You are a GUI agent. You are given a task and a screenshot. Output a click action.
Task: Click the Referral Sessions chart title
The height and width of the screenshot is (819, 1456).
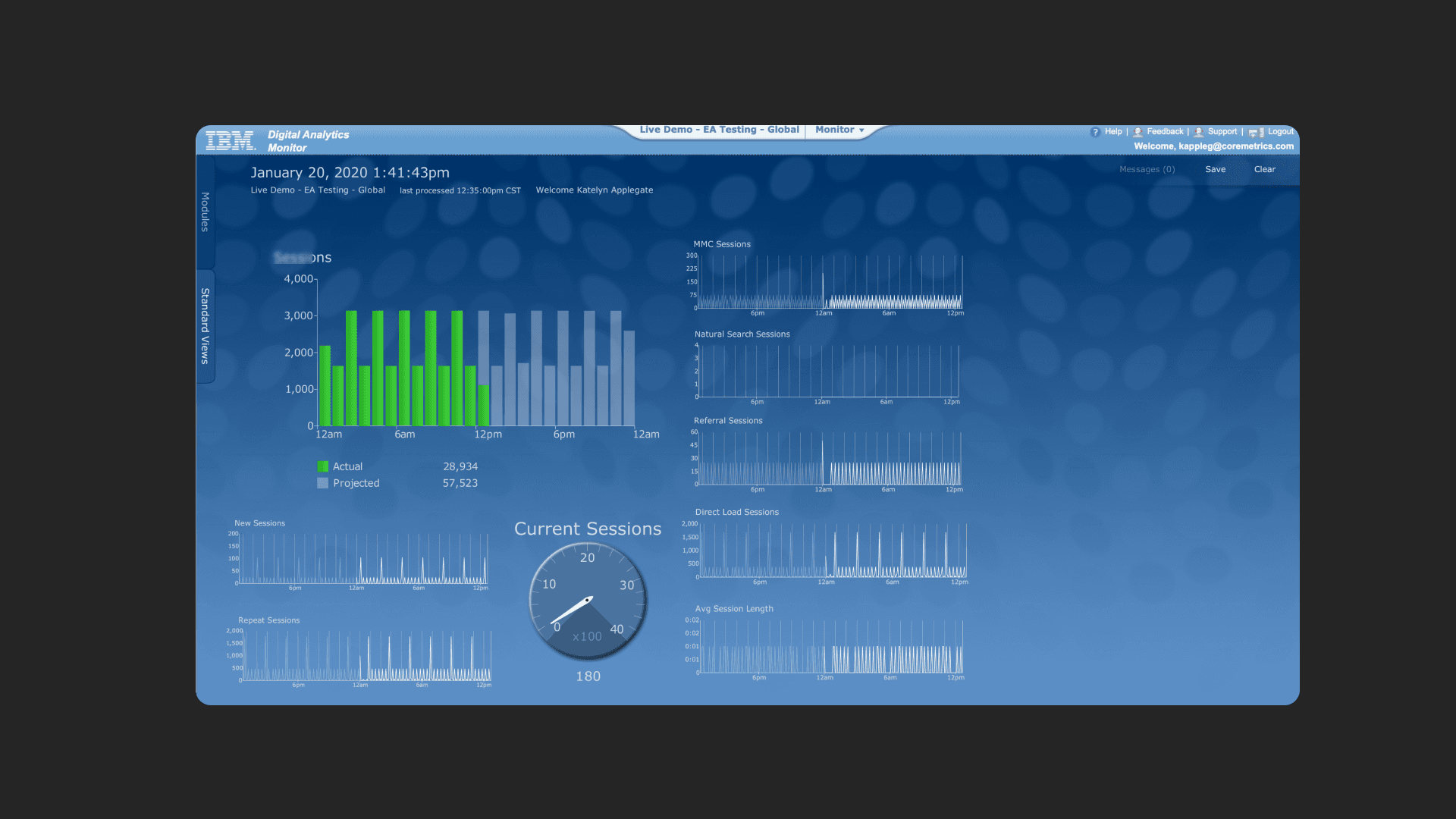tap(728, 421)
